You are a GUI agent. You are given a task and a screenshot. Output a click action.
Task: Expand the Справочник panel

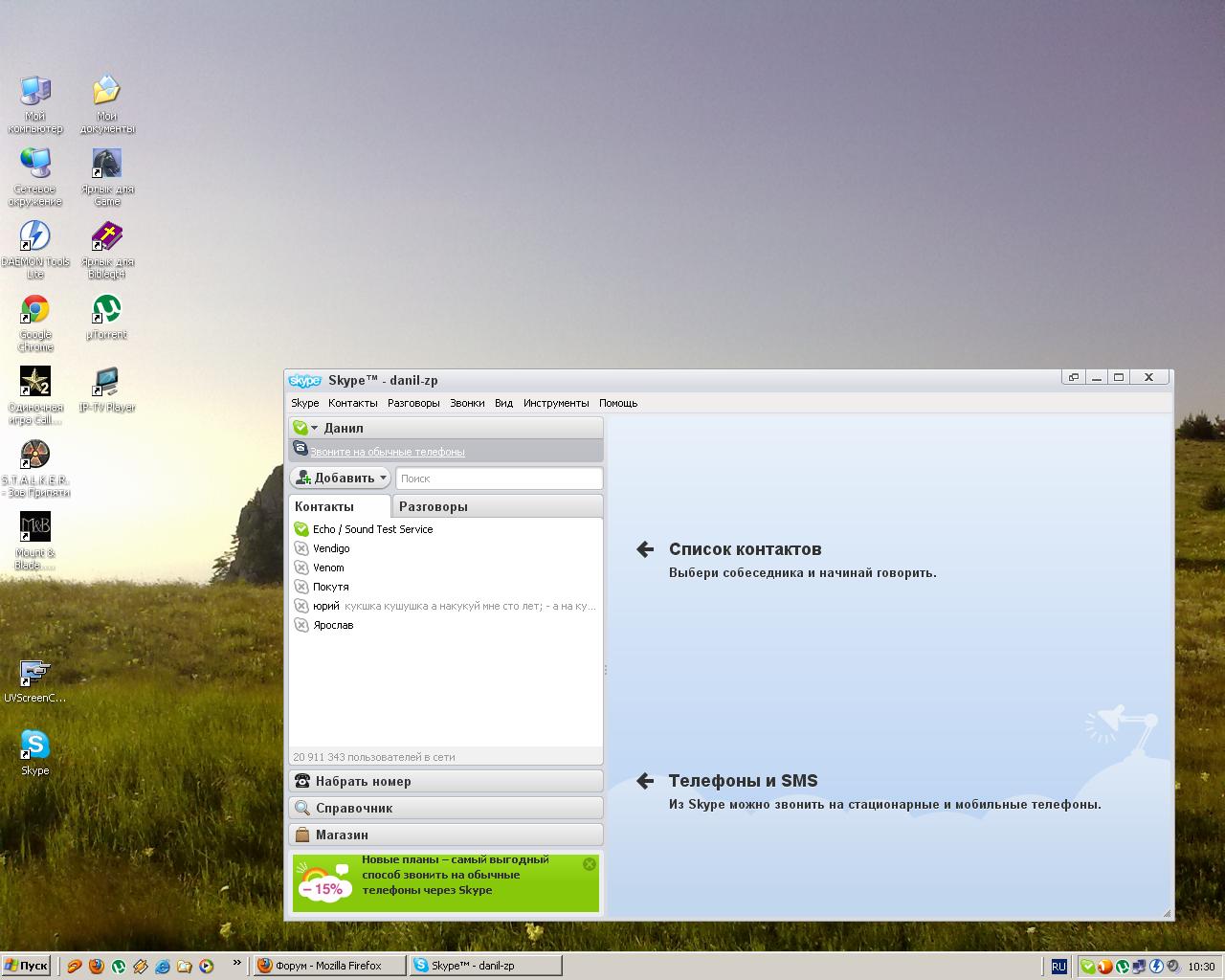pyautogui.click(x=446, y=808)
